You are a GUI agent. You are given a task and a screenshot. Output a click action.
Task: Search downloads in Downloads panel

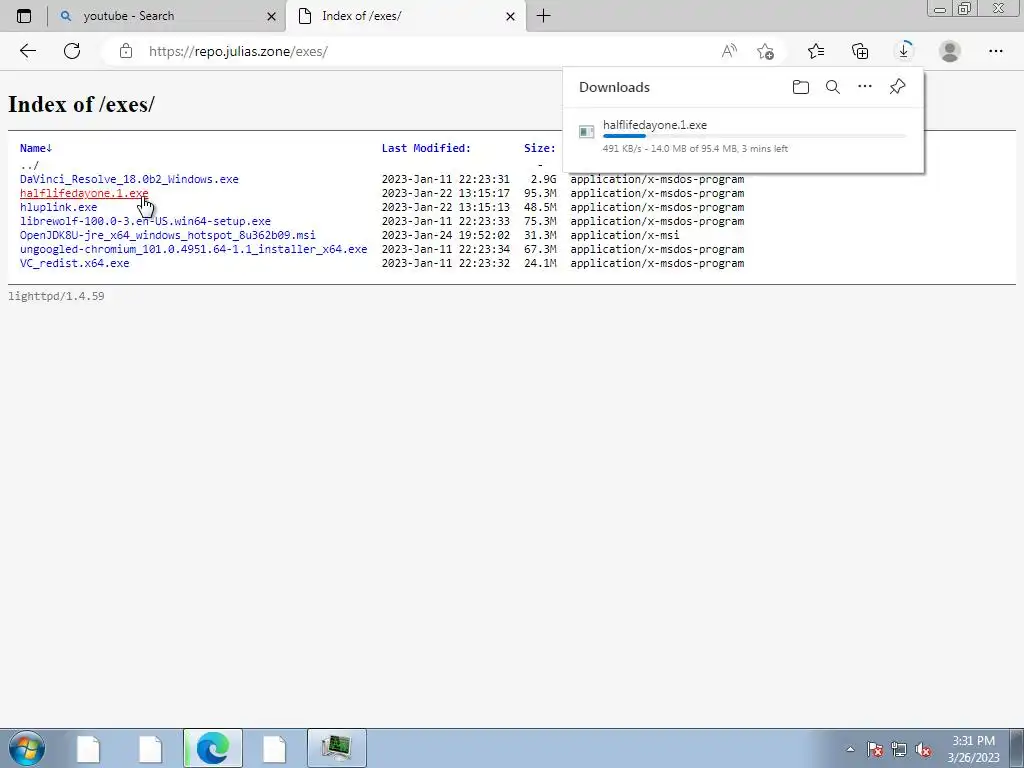833,87
